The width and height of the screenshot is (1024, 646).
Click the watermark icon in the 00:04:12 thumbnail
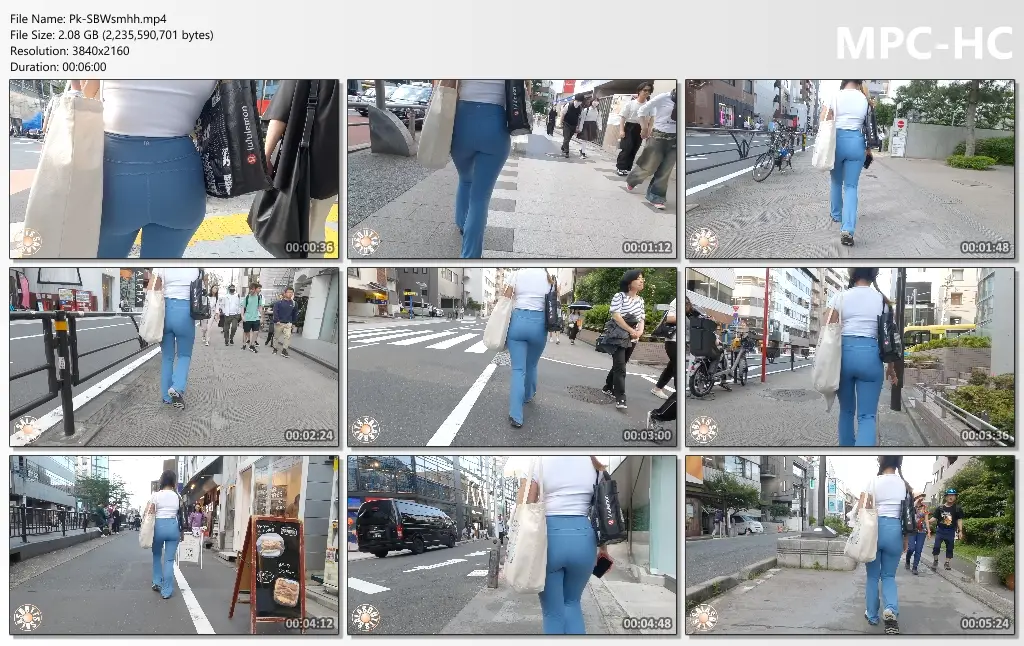coord(28,617)
